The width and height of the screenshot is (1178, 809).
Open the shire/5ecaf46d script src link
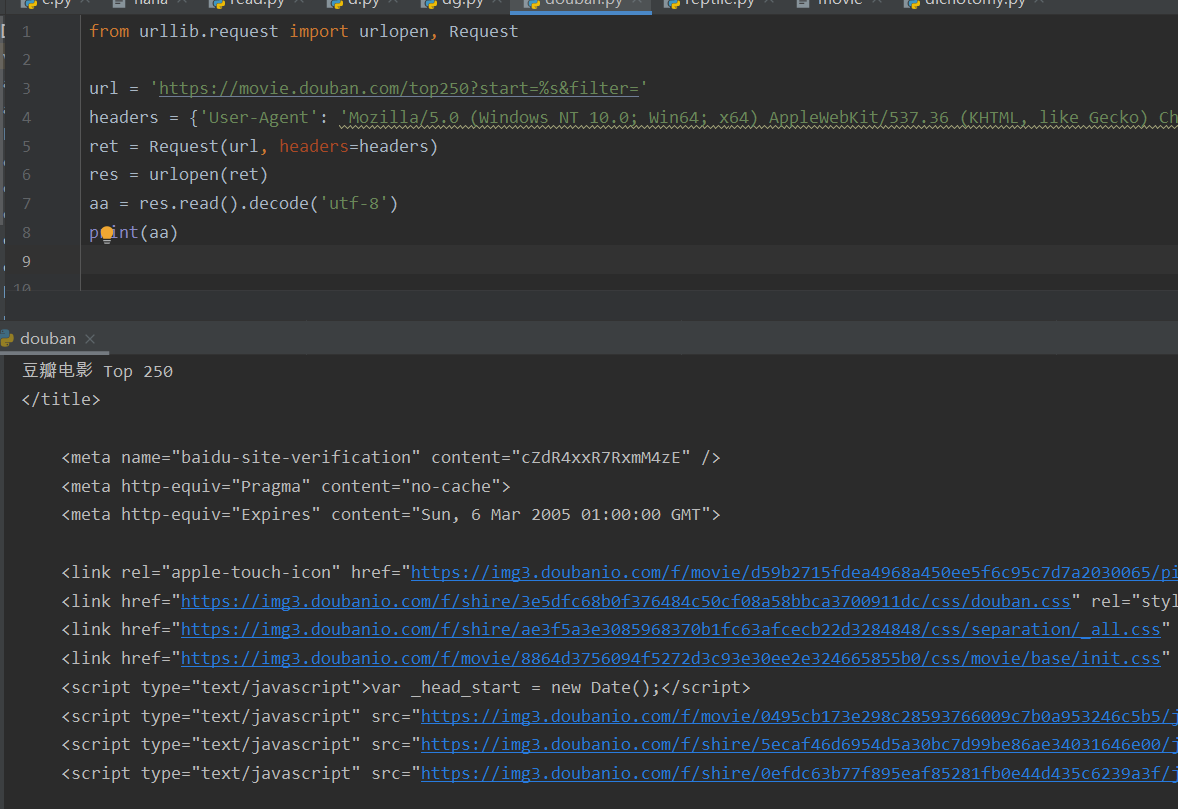799,744
